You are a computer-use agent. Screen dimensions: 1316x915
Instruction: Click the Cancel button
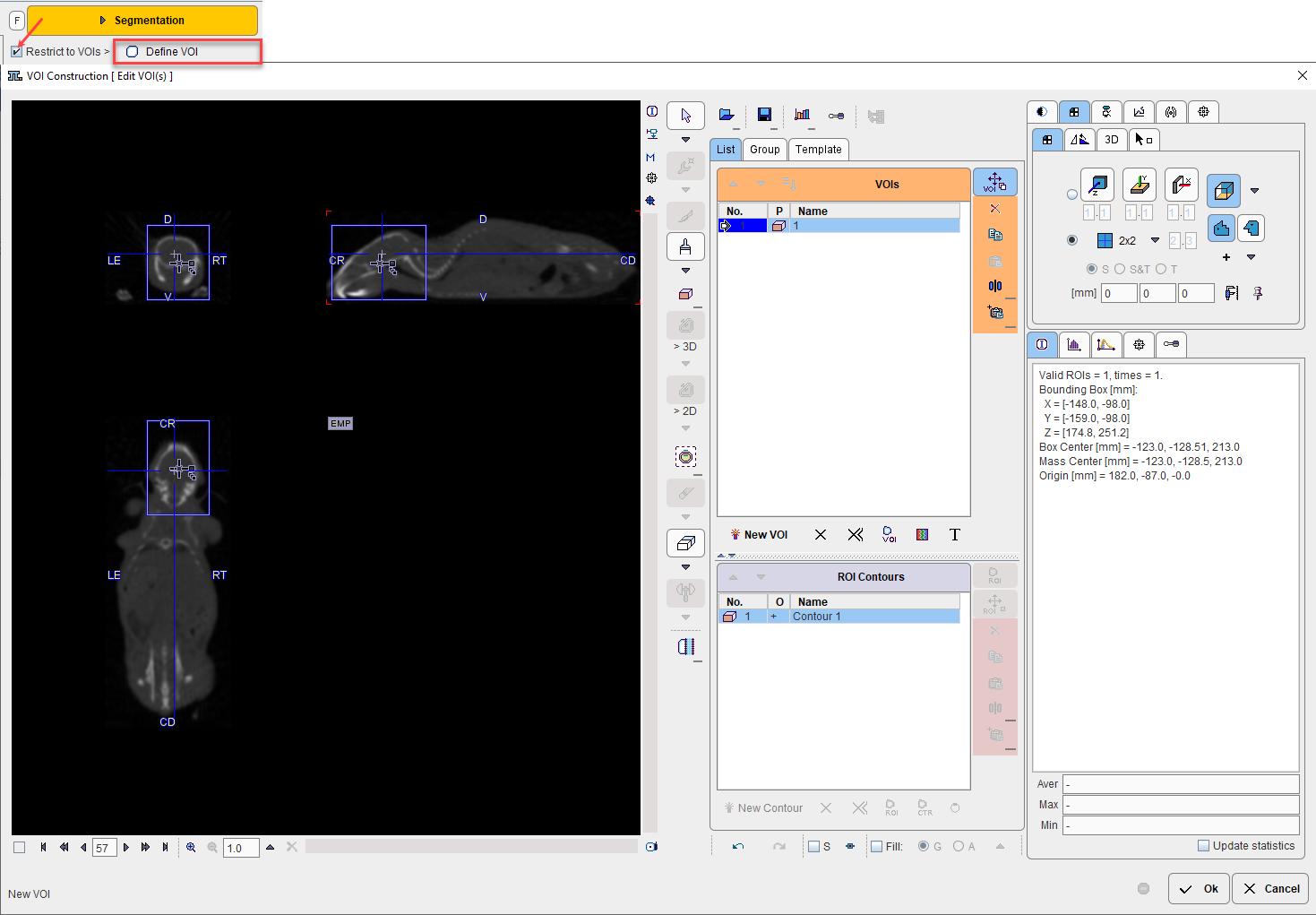[x=1270, y=889]
